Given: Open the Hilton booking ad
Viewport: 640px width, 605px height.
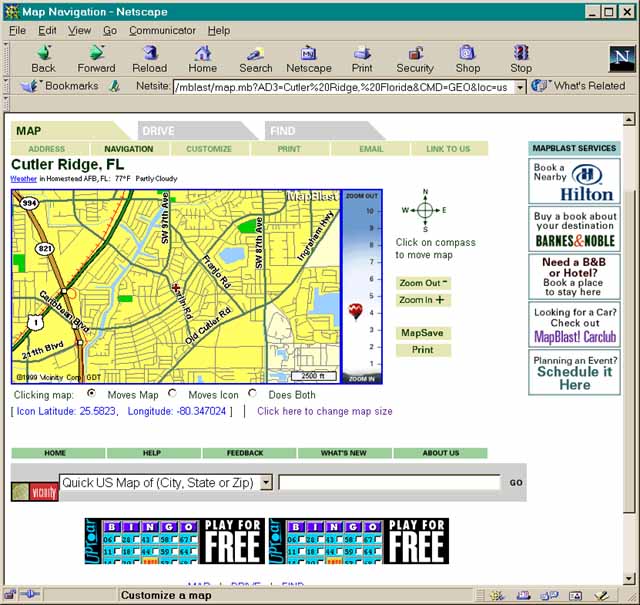Looking at the screenshot, I should [x=574, y=181].
